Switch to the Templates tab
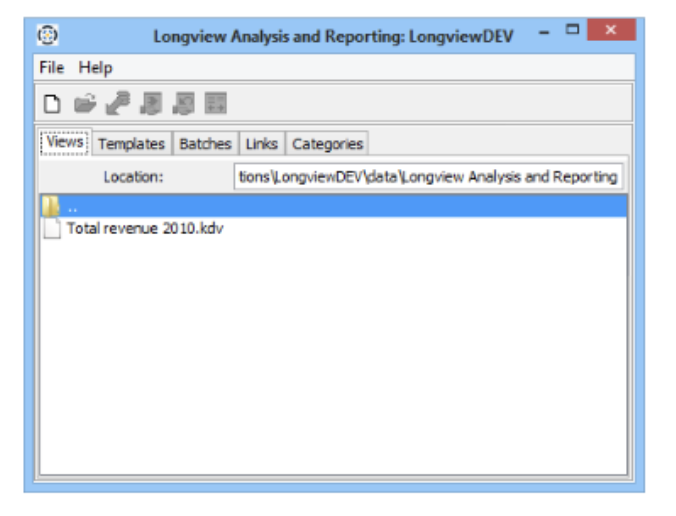This screenshot has height=516, width=676. (x=131, y=144)
